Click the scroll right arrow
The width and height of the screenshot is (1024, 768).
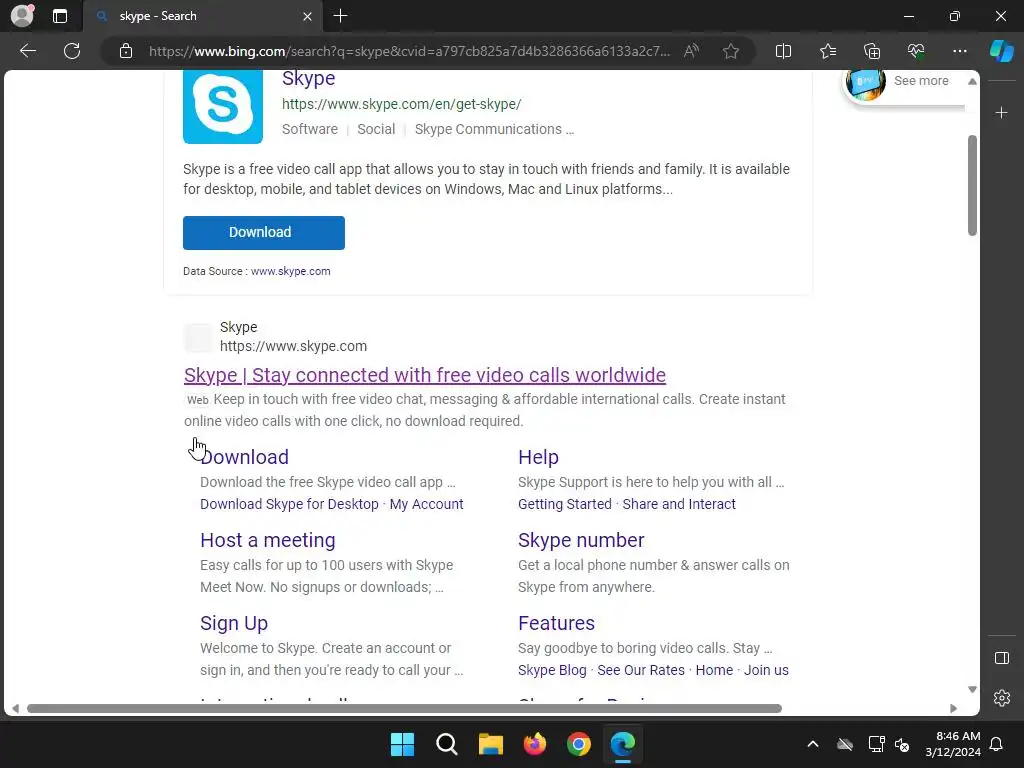(x=953, y=709)
